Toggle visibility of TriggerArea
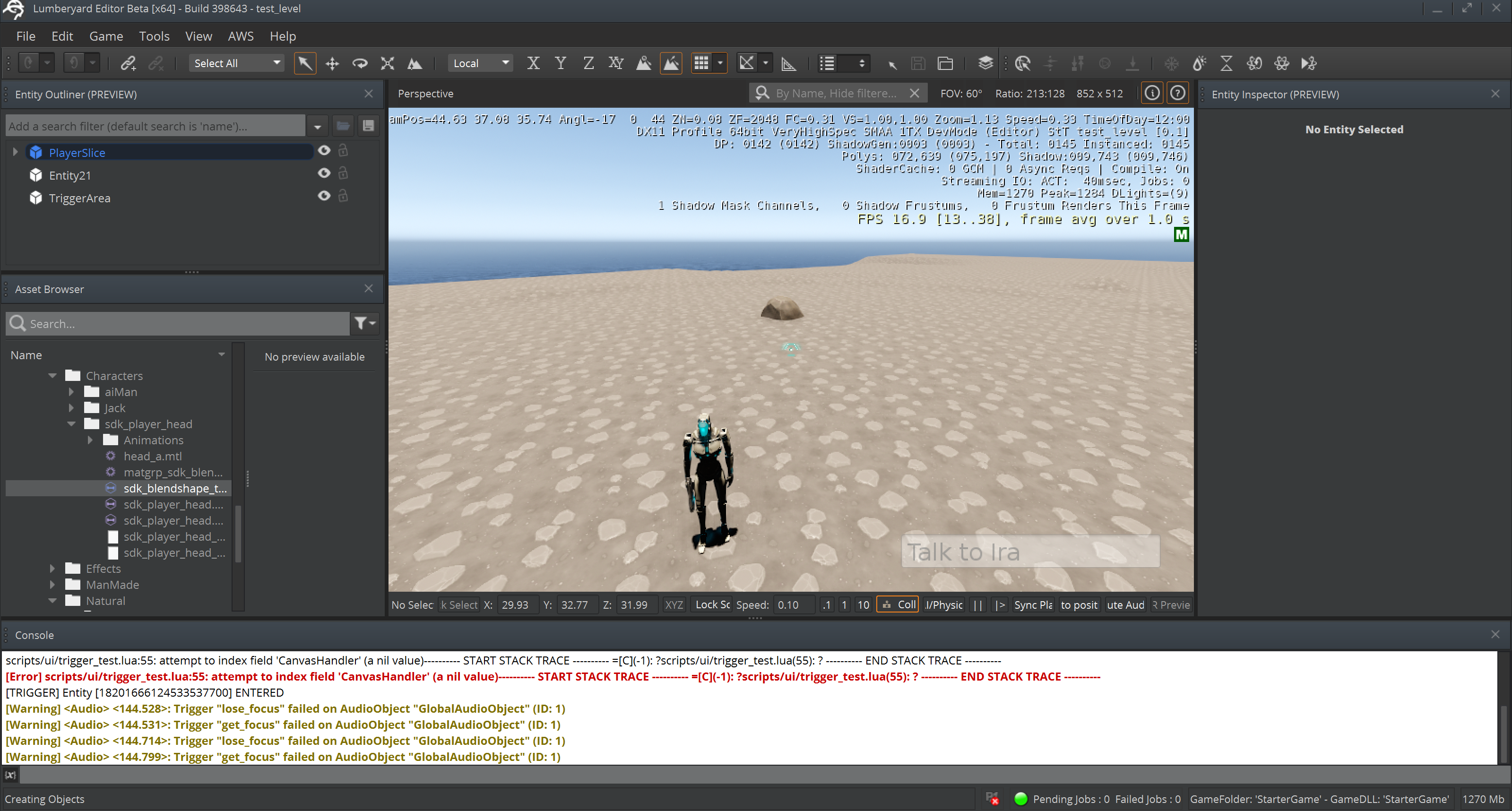Viewport: 1512px width, 811px height. click(324, 196)
